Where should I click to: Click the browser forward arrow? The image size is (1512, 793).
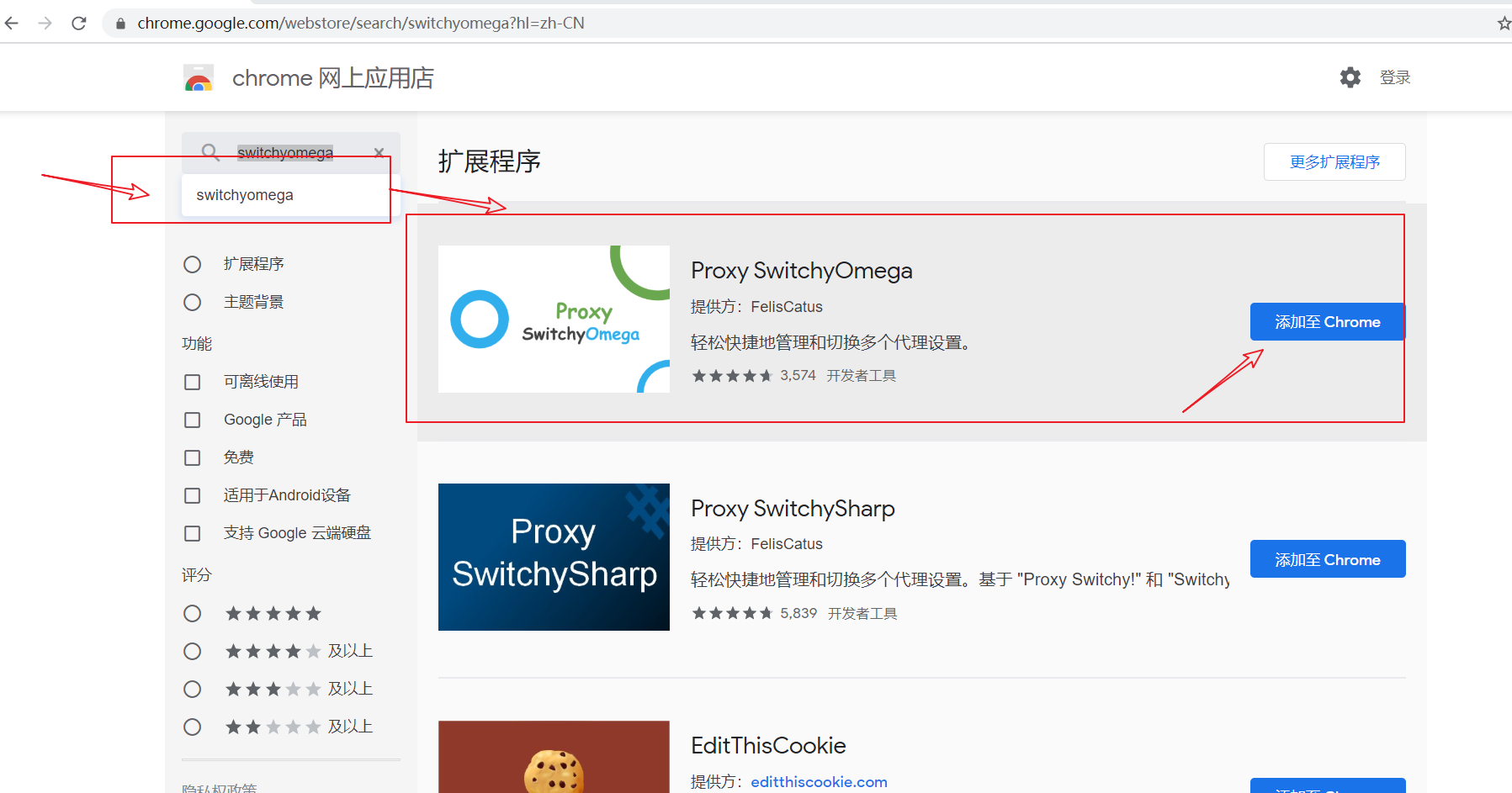coord(45,23)
